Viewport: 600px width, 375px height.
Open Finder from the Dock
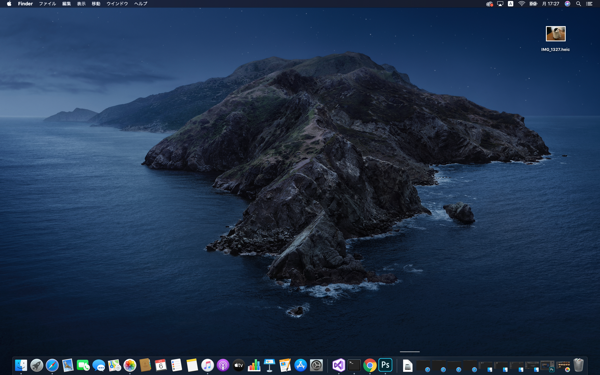(21, 365)
